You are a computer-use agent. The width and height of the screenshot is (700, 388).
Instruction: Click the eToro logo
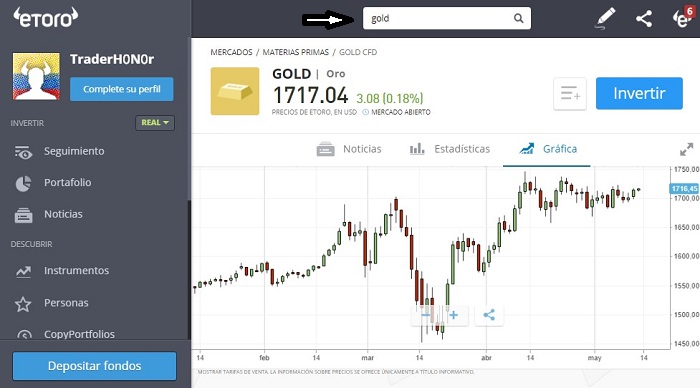coord(46,18)
